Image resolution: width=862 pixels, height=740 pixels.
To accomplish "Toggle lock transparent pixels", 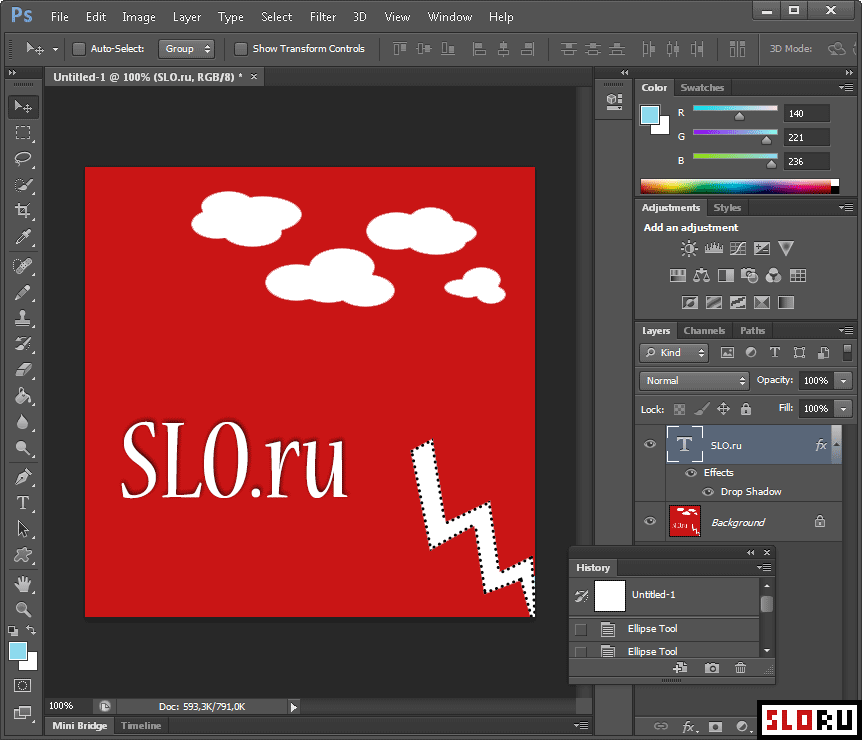I will tap(679, 409).
